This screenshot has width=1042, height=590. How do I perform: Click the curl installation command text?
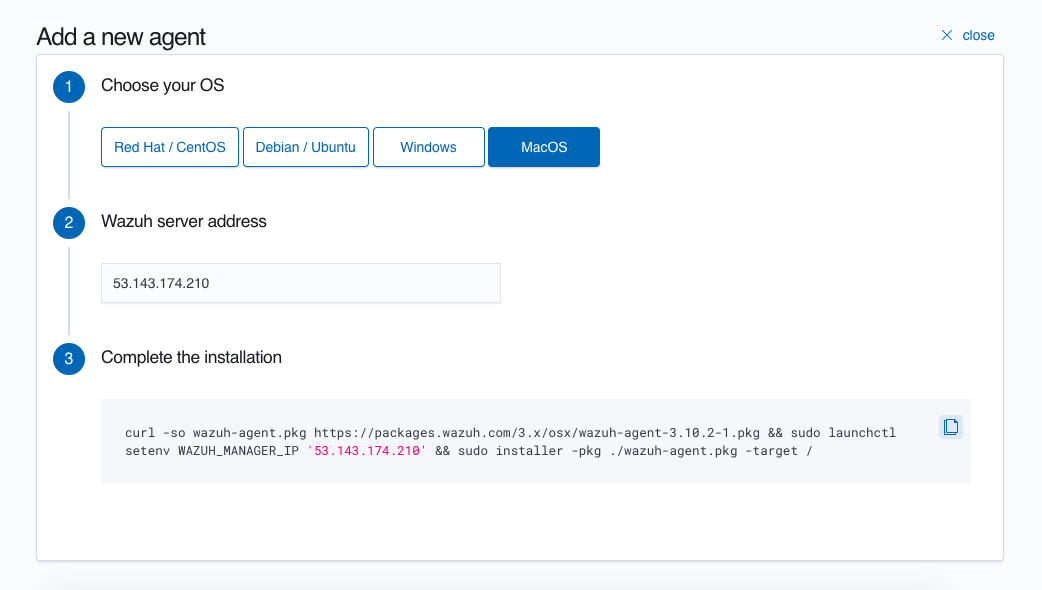tap(510, 442)
